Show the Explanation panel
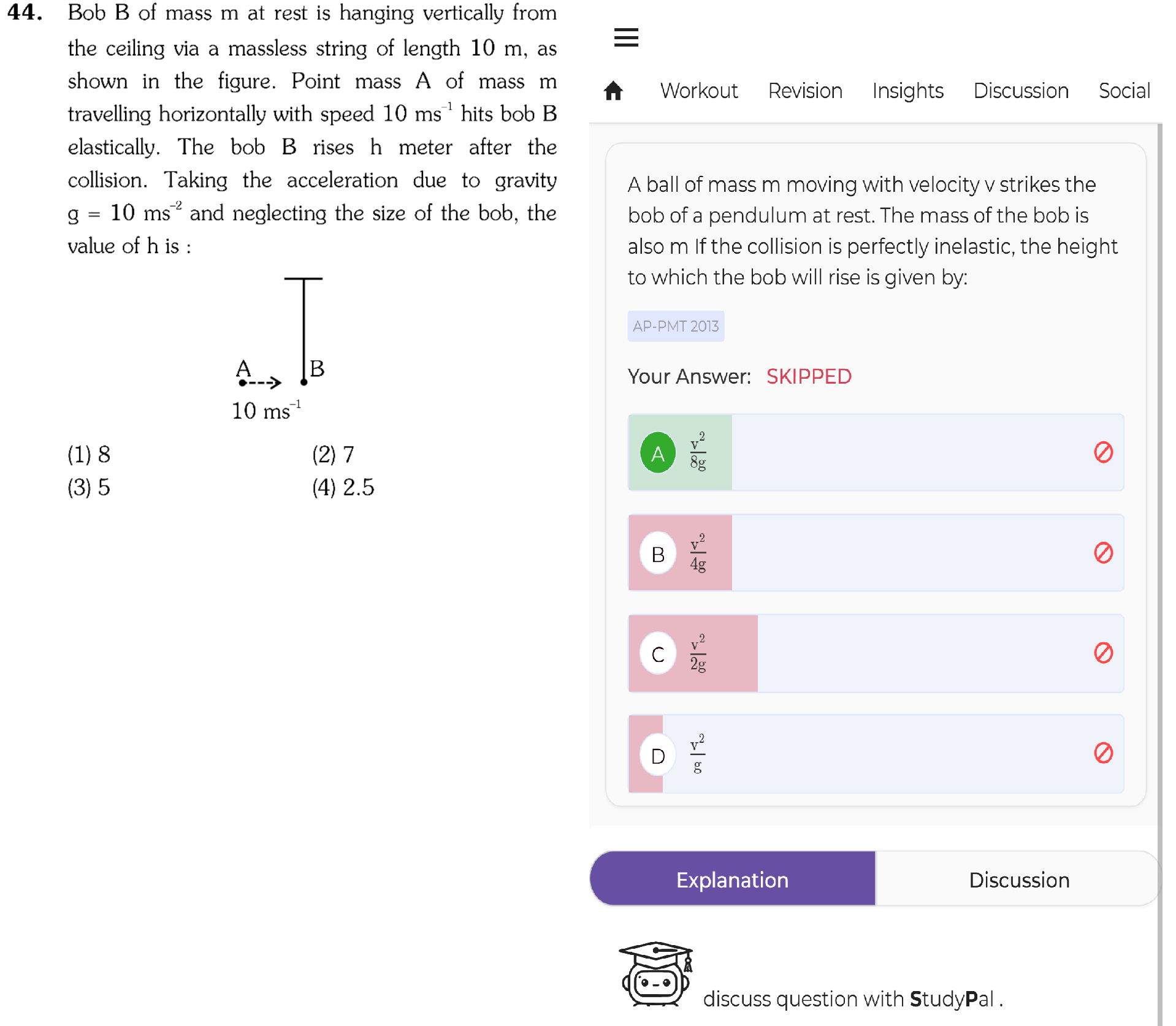Viewport: 1176px width, 1026px height. 733,880
